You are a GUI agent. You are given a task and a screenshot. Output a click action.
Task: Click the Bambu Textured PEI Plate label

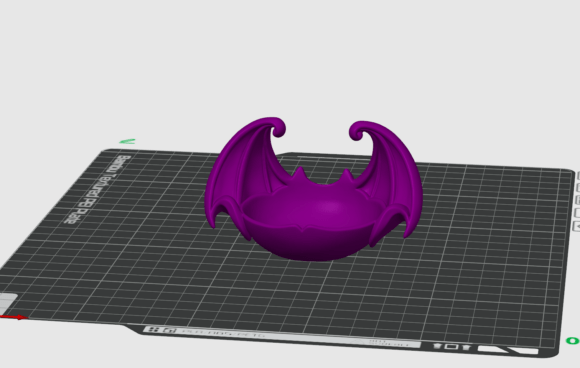pos(97,189)
